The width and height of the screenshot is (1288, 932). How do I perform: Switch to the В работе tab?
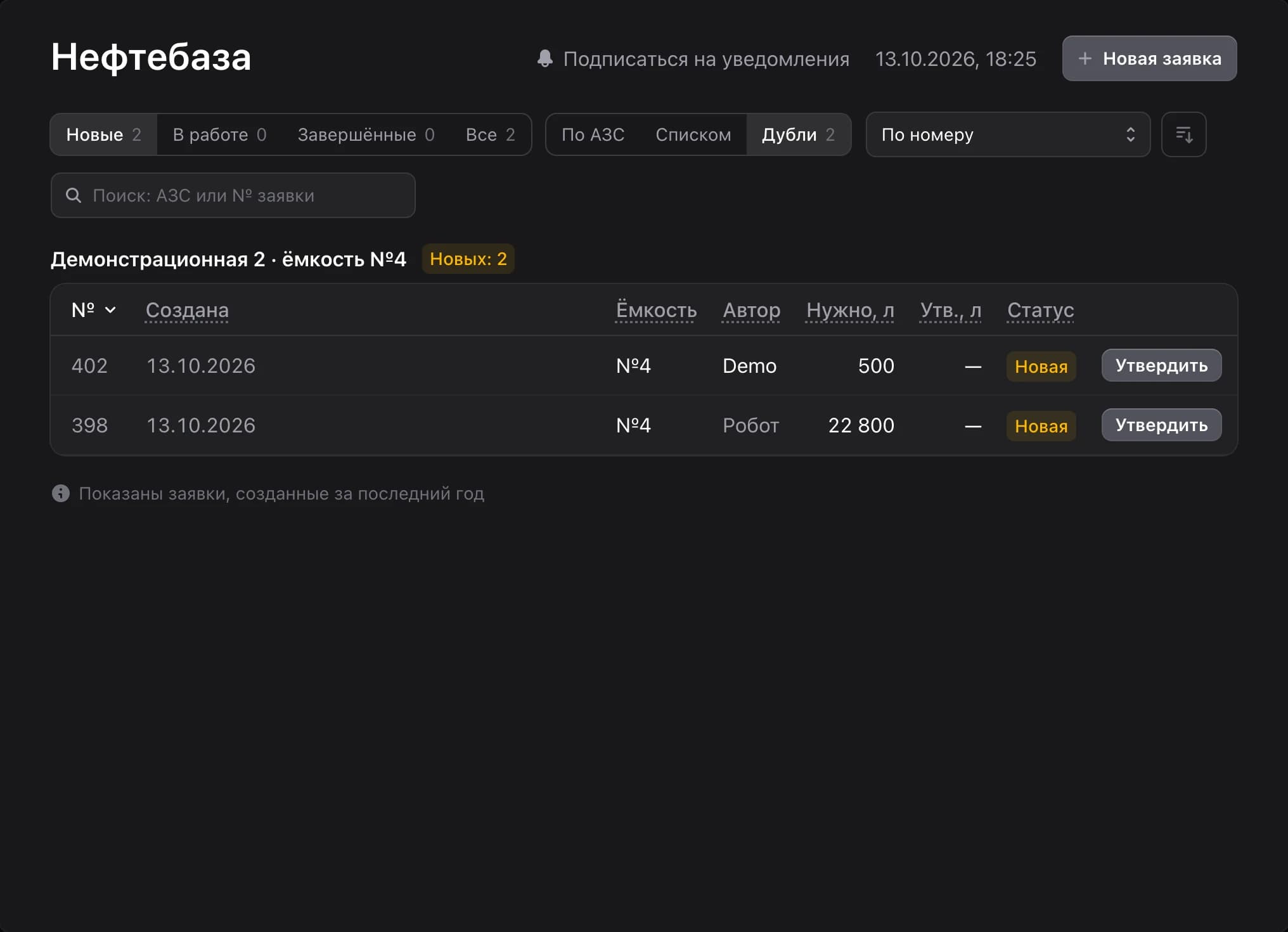pyautogui.click(x=219, y=134)
